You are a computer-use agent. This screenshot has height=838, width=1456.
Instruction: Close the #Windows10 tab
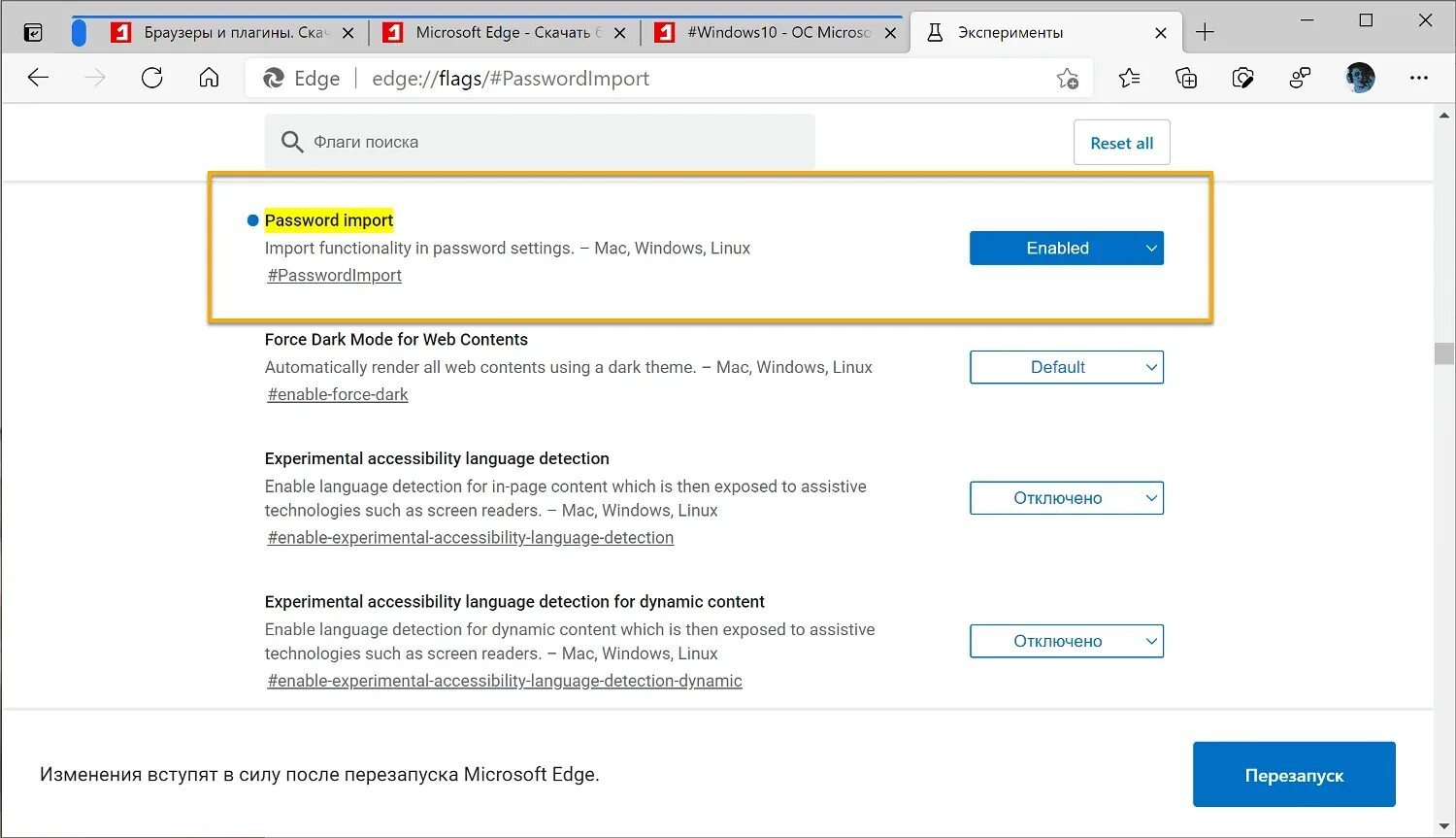[x=890, y=33]
